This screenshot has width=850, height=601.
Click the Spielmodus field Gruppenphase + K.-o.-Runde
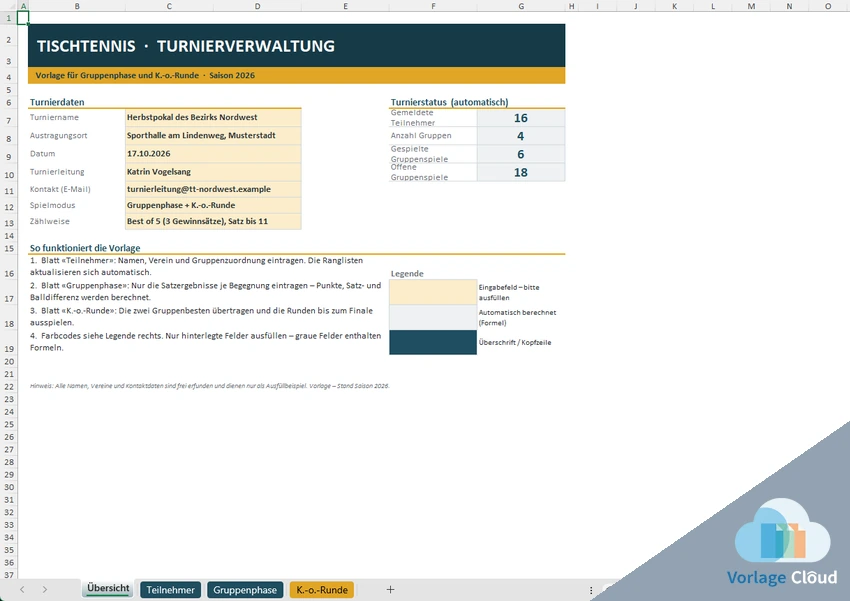213,205
